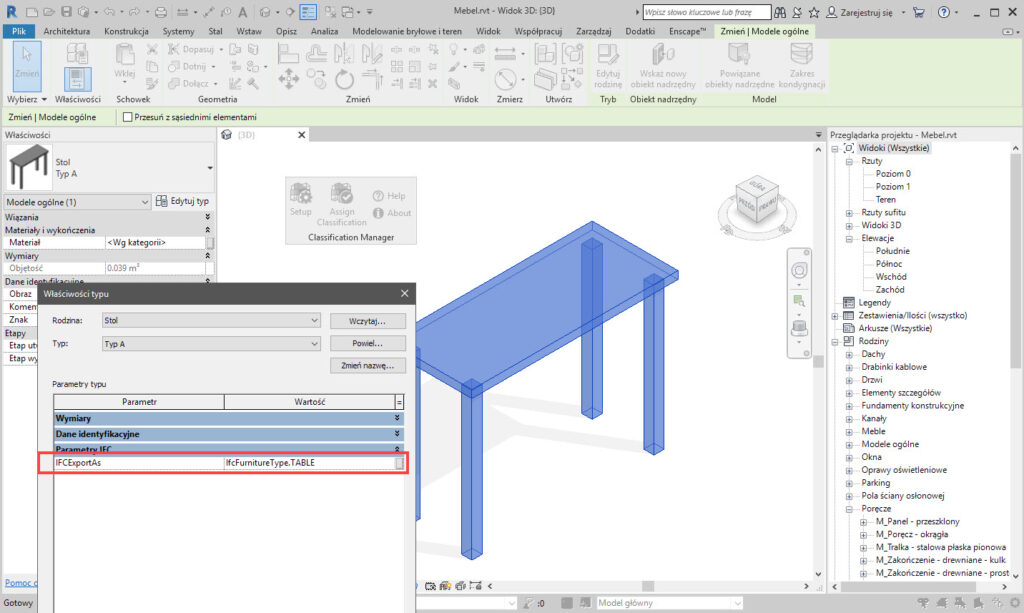
Task: Open the Typ dropdown showing Typ A
Action: tap(209, 343)
